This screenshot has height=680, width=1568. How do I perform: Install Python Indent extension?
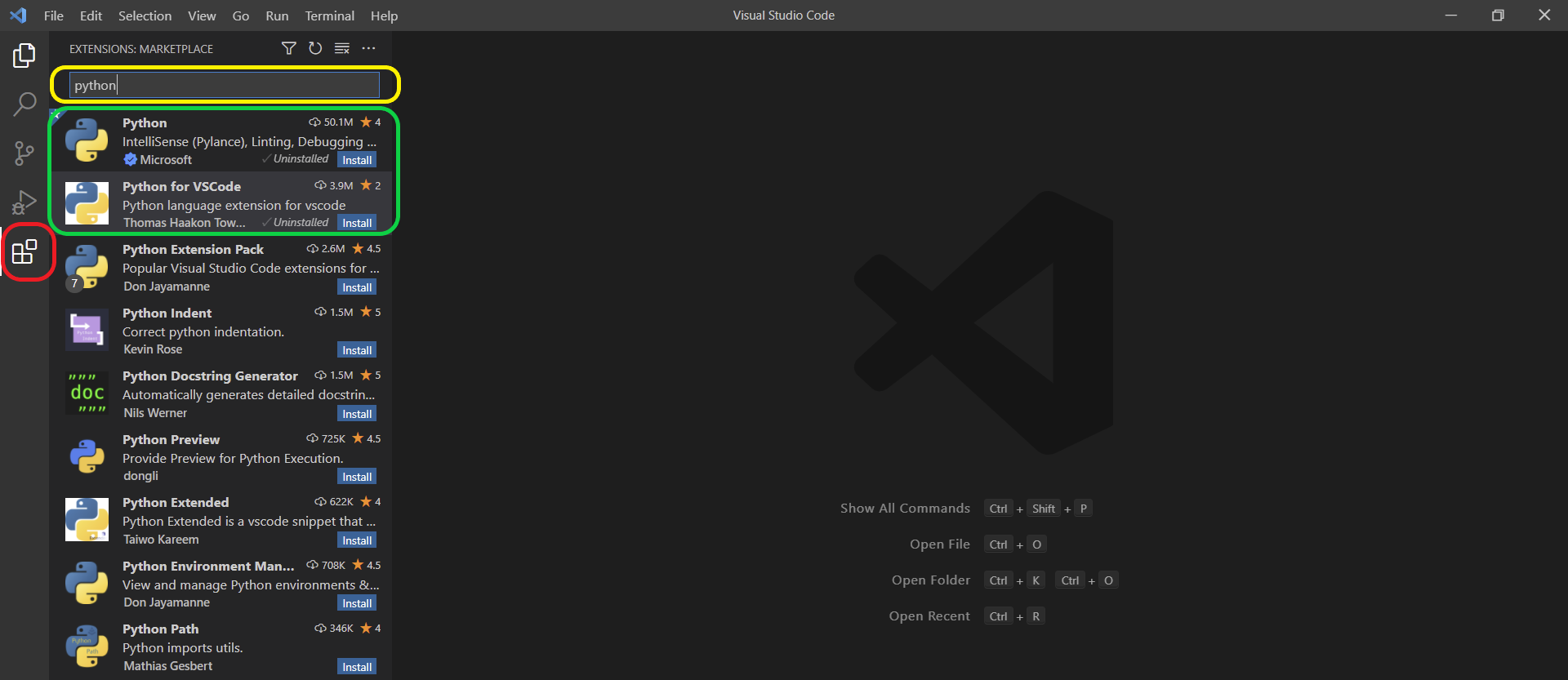point(357,350)
